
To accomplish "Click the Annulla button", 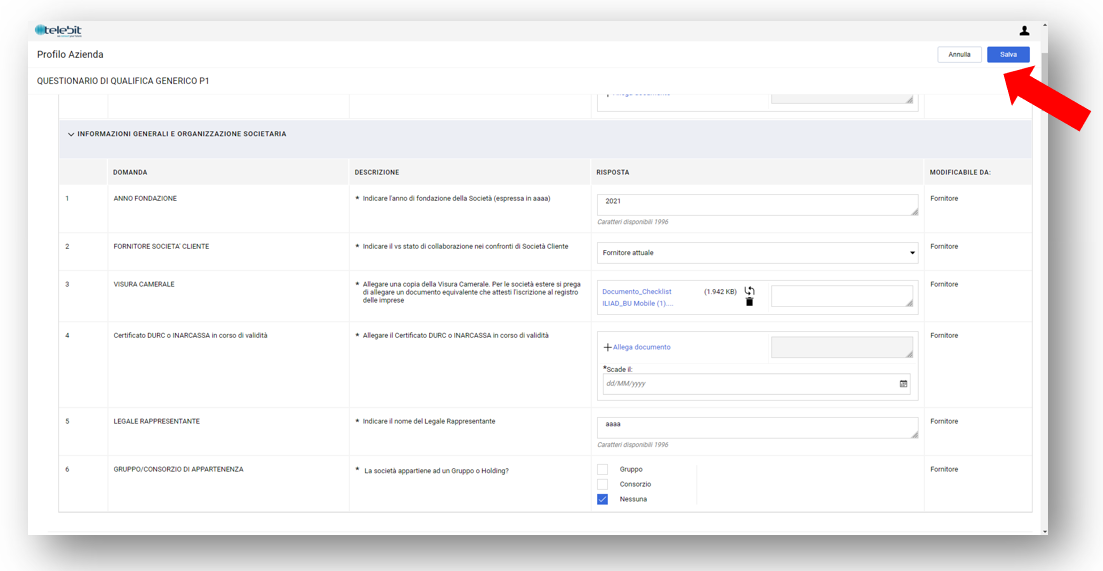I will pos(959,55).
